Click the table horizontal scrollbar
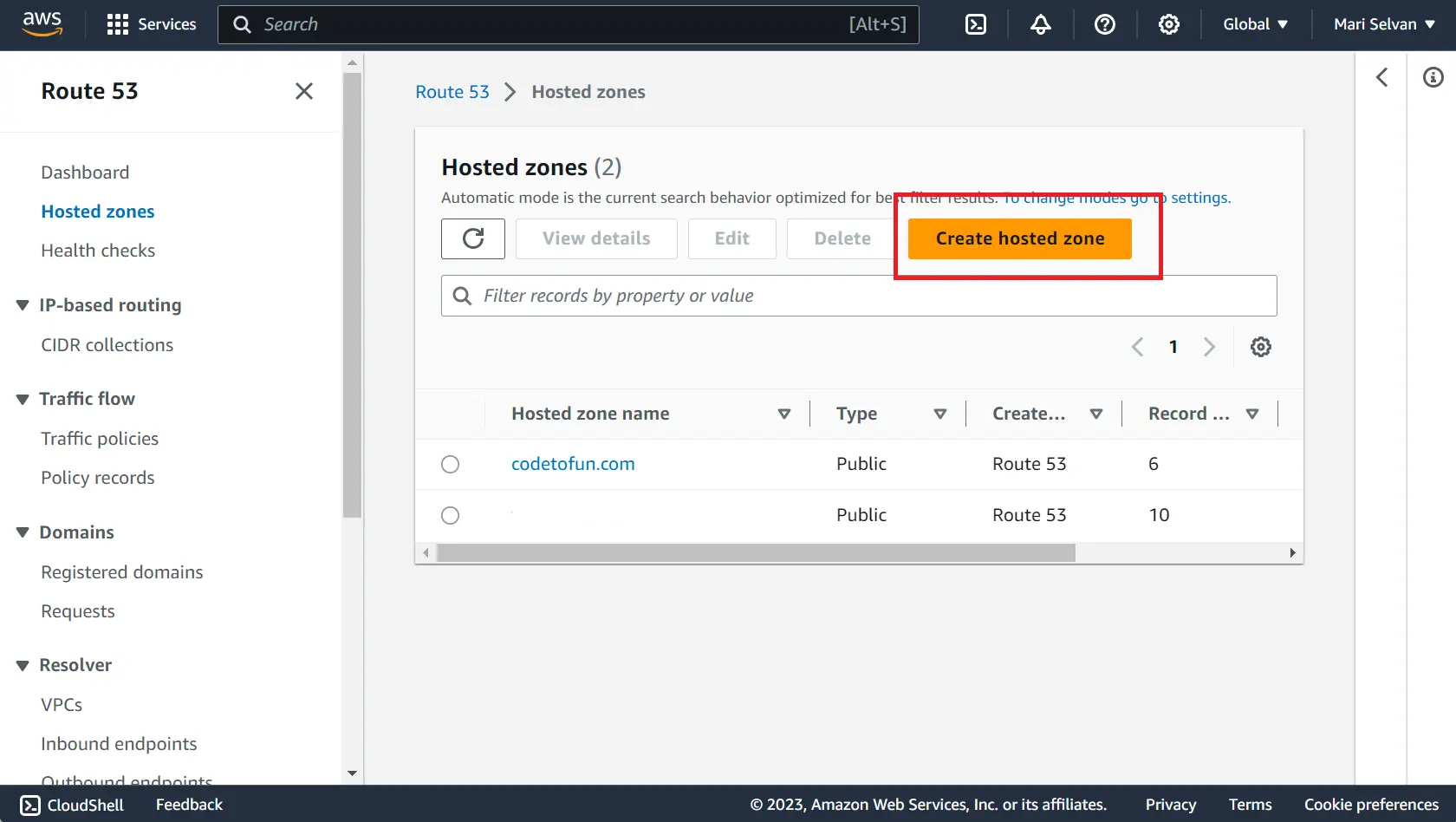The height and width of the screenshot is (822, 1456). 756,552
